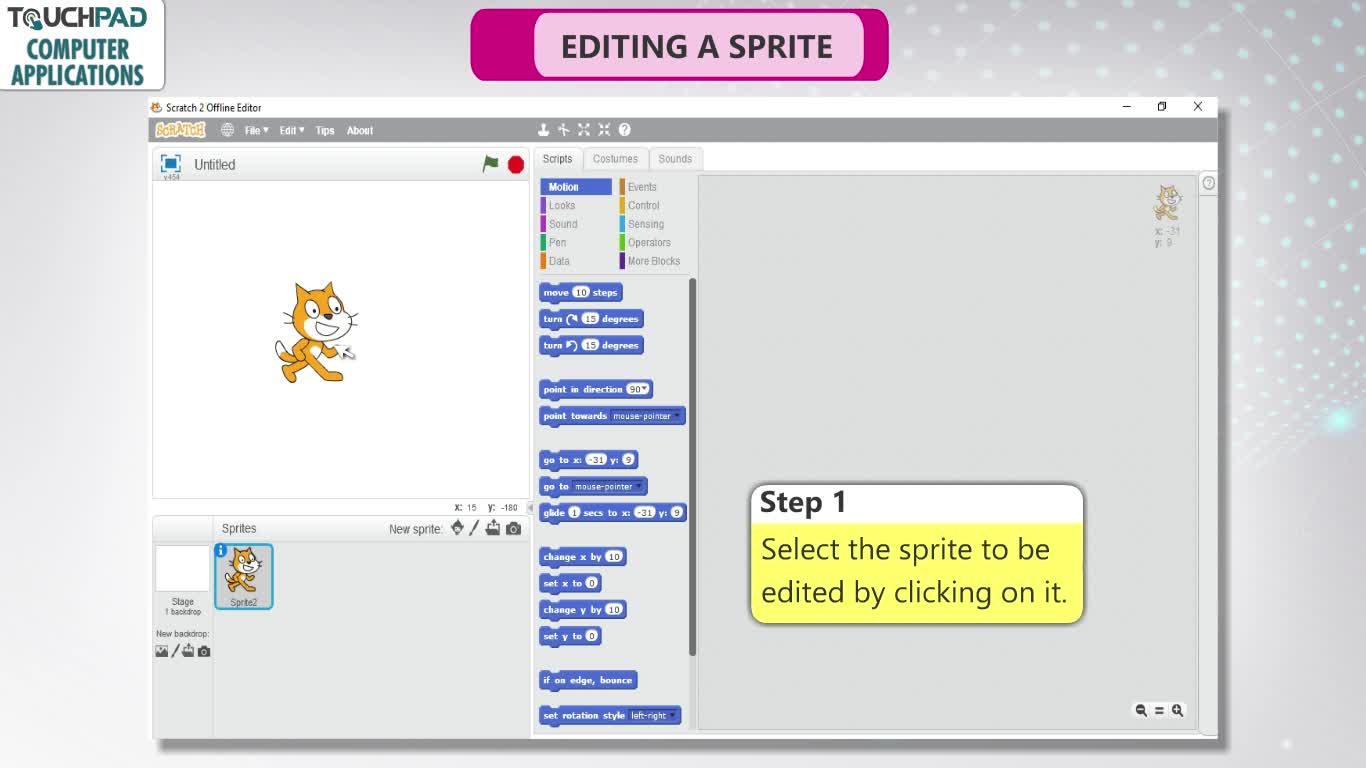Open the help panel question mark at right
Image resolution: width=1366 pixels, height=768 pixels.
[x=1208, y=183]
